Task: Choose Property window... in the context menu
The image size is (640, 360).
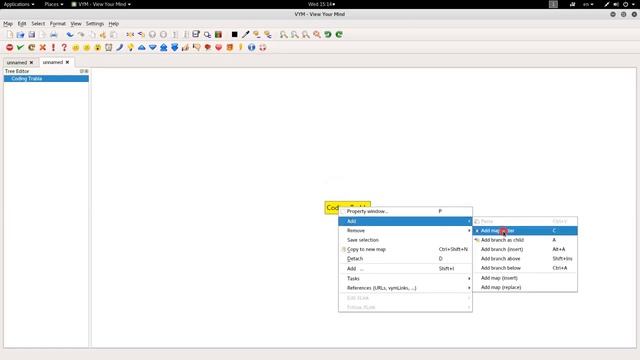Action: coord(405,211)
